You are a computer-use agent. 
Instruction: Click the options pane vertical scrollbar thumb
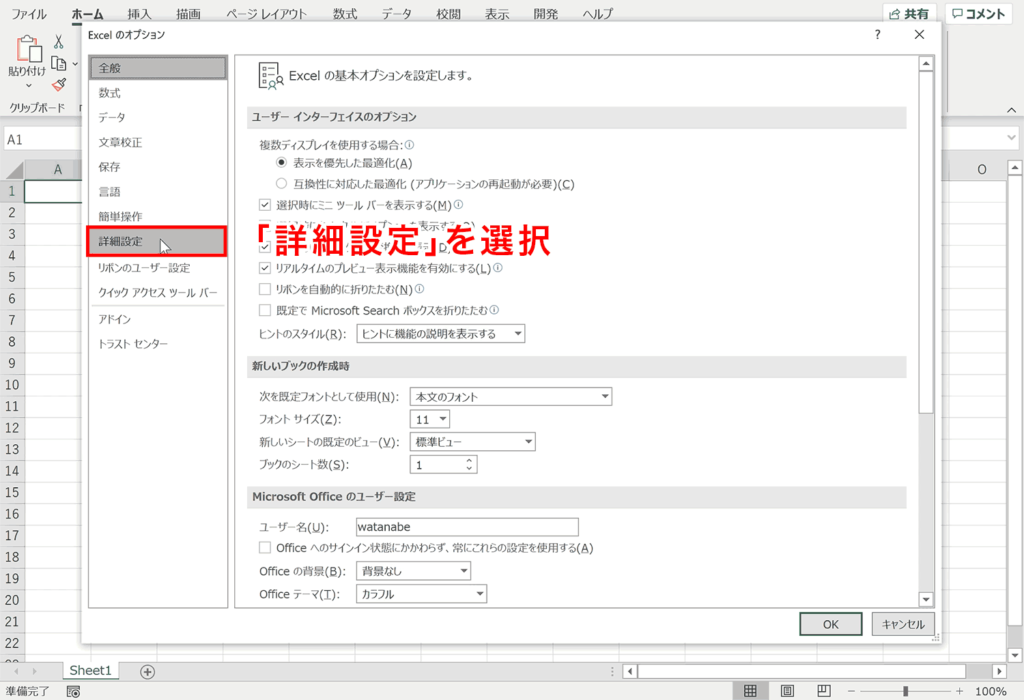925,242
